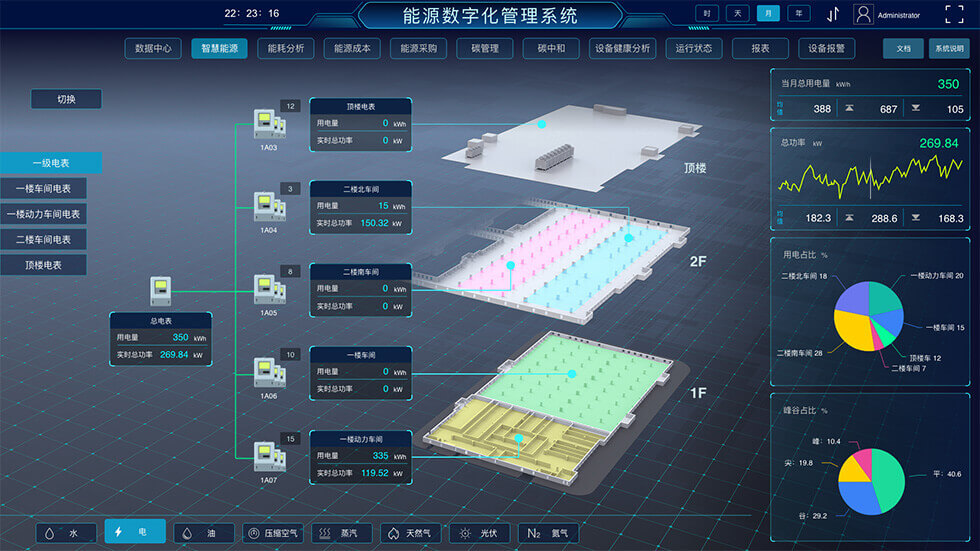
Task: Open the Administrator user avatar icon
Action: pyautogui.click(x=863, y=14)
